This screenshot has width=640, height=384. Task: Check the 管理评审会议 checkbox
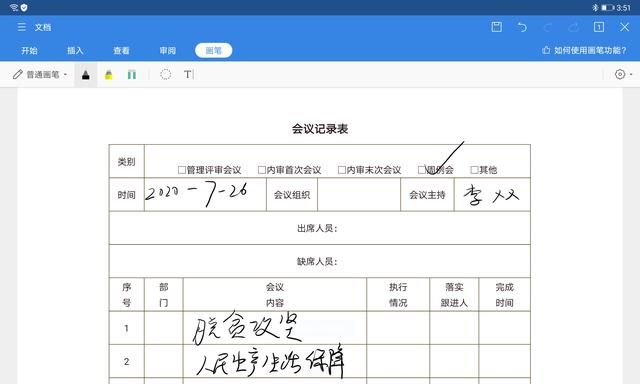[x=182, y=170]
